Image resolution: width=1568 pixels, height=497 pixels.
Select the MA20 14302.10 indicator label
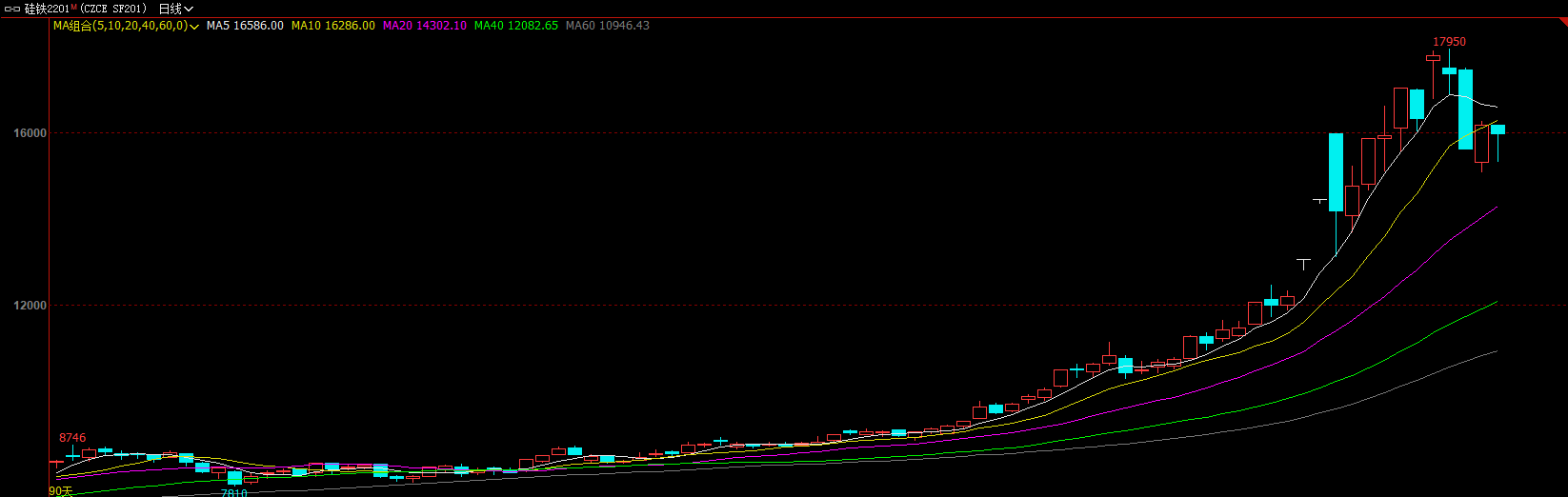pyautogui.click(x=425, y=26)
